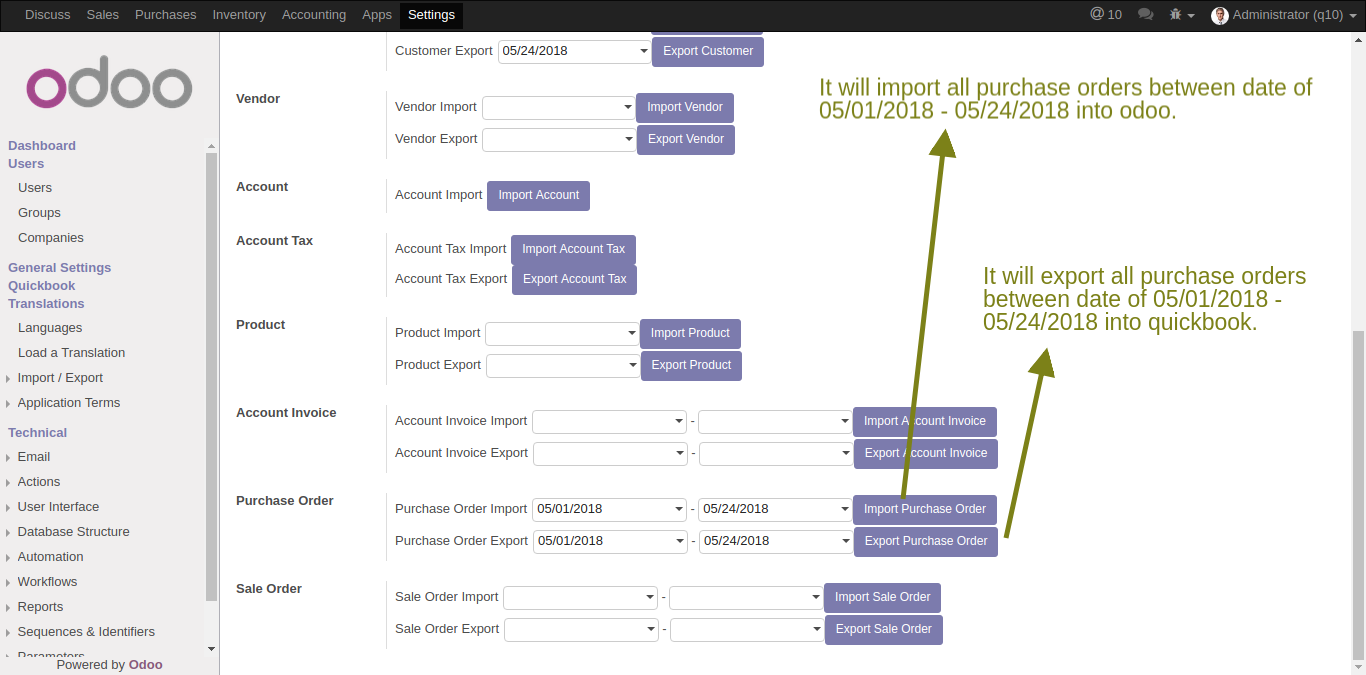Click the Export Vendor button
The image size is (1366, 675).
(x=686, y=139)
